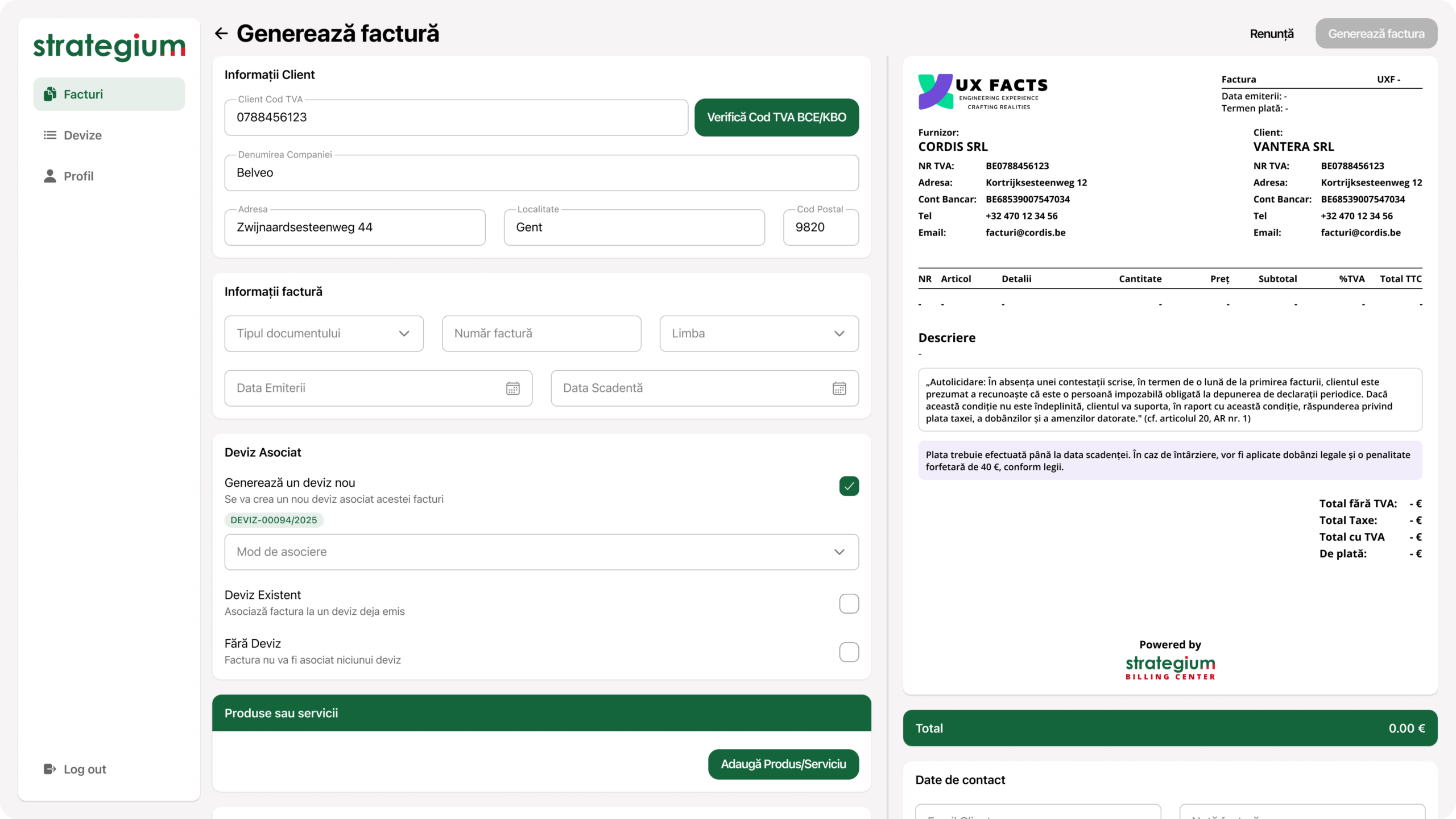The width and height of the screenshot is (1456, 819).
Task: Check the Deviz Existent checkbox
Action: [x=849, y=603]
